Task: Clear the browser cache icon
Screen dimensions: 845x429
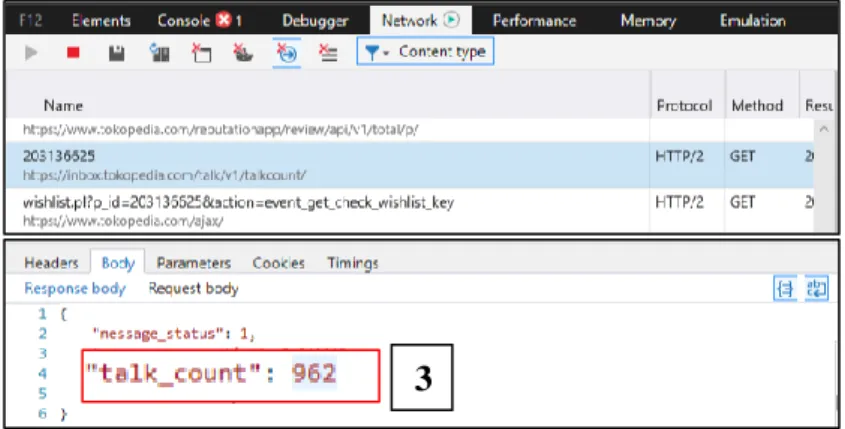Action: click(202, 53)
